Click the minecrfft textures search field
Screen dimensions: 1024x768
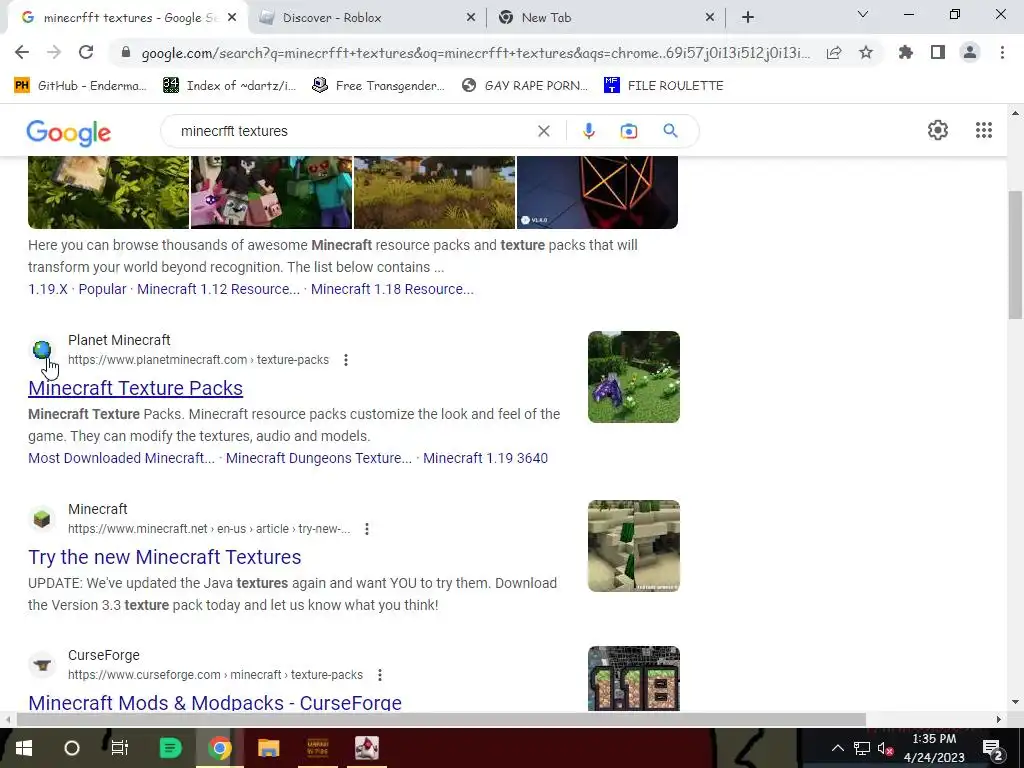coord(353,131)
